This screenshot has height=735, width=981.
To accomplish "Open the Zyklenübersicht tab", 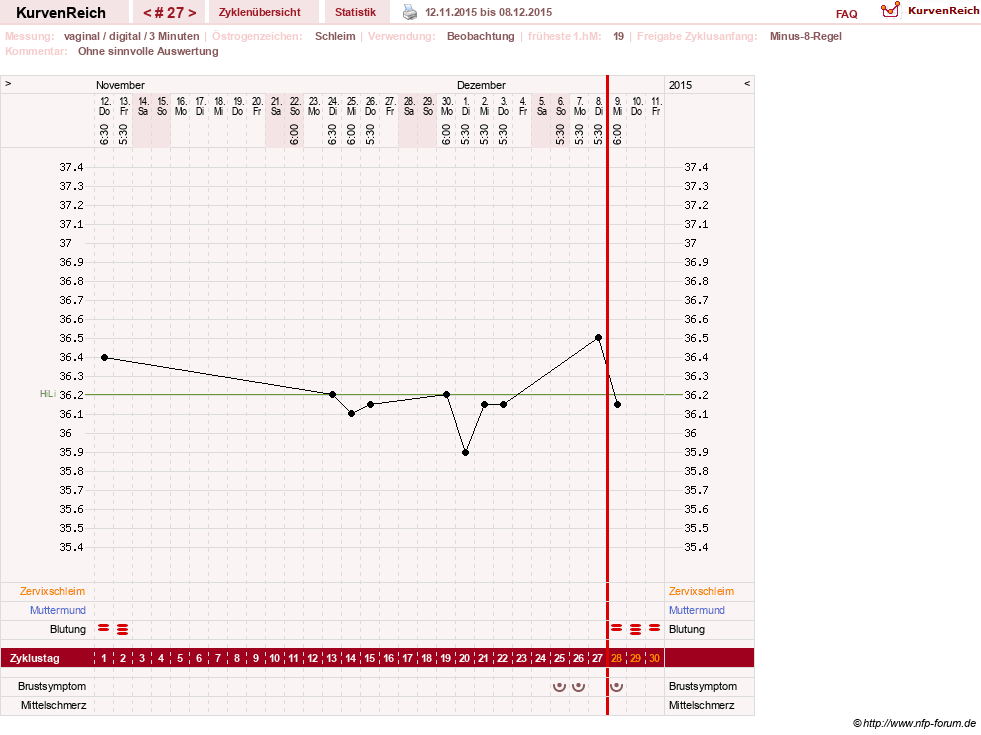I will click(x=260, y=12).
